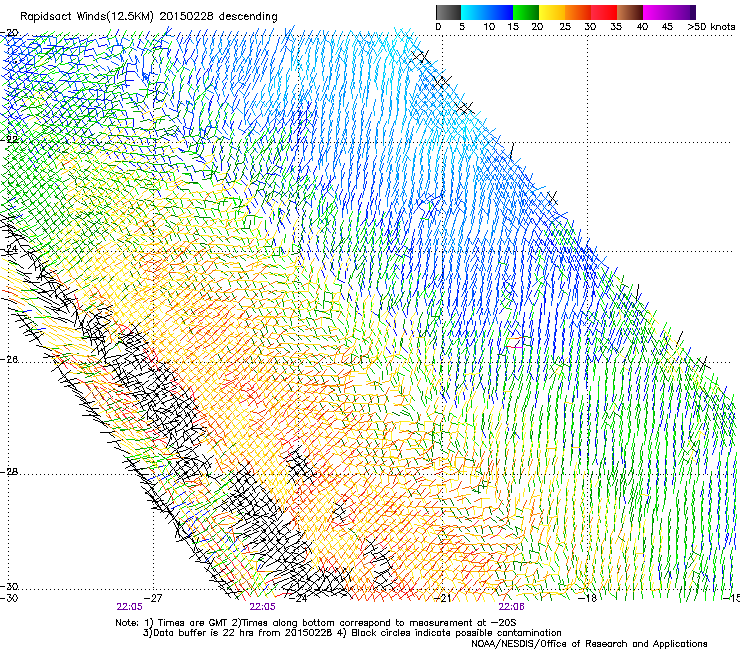This screenshot has height=650, width=740.
Task: Click the '-27' longitude label
Action: [153, 598]
